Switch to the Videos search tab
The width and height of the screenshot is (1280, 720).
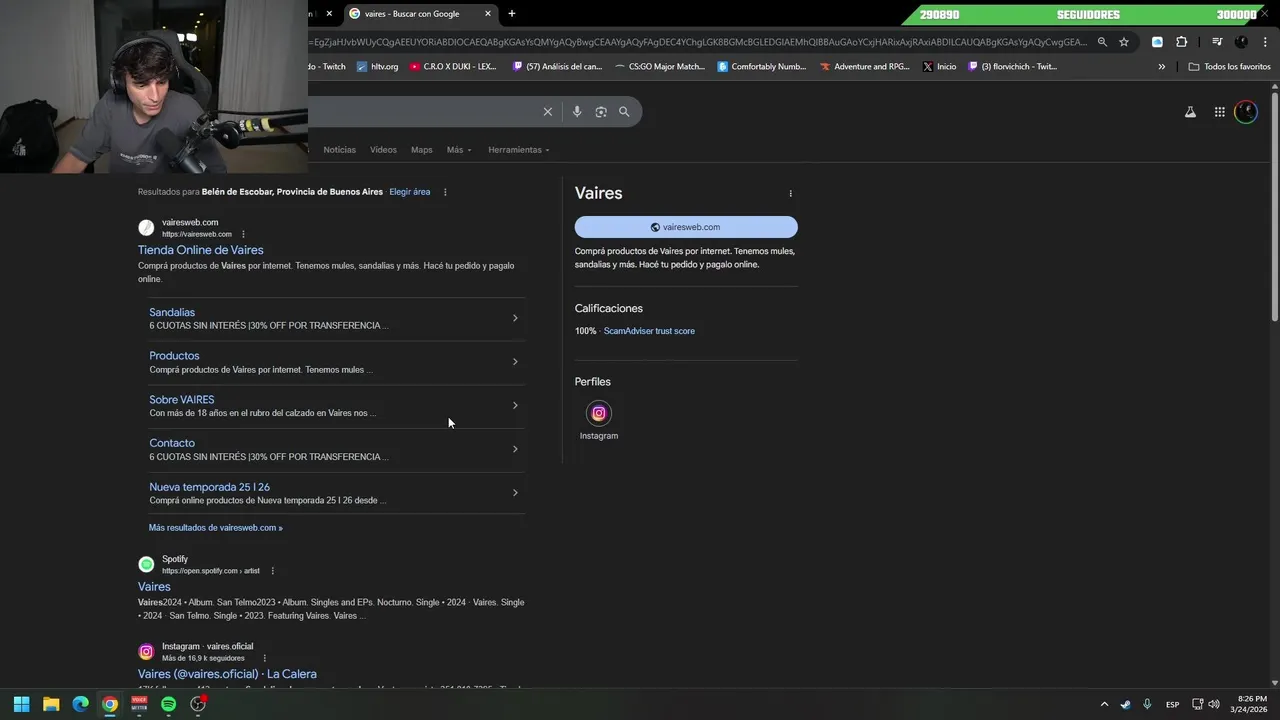[x=383, y=150]
